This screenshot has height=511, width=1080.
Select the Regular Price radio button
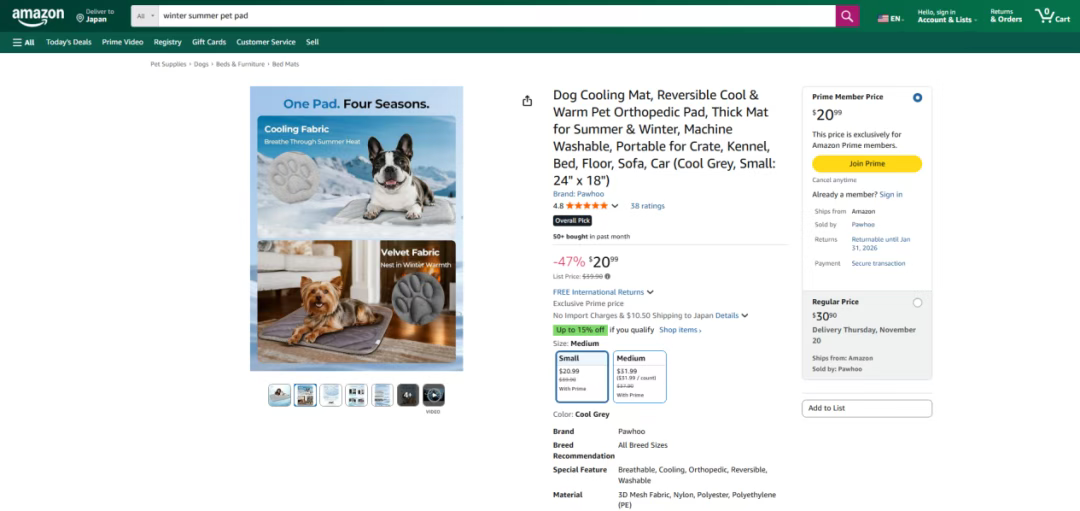tap(917, 302)
